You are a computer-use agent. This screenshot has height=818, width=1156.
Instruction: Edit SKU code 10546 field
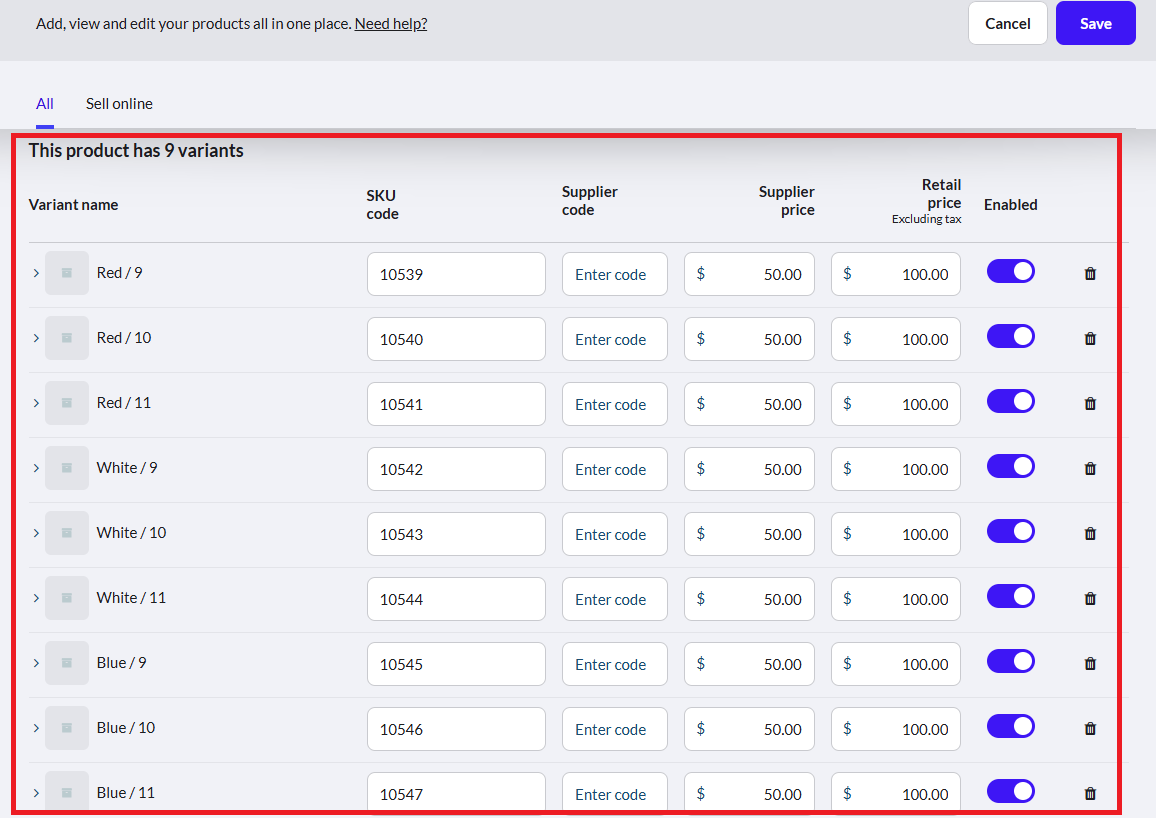tap(456, 729)
